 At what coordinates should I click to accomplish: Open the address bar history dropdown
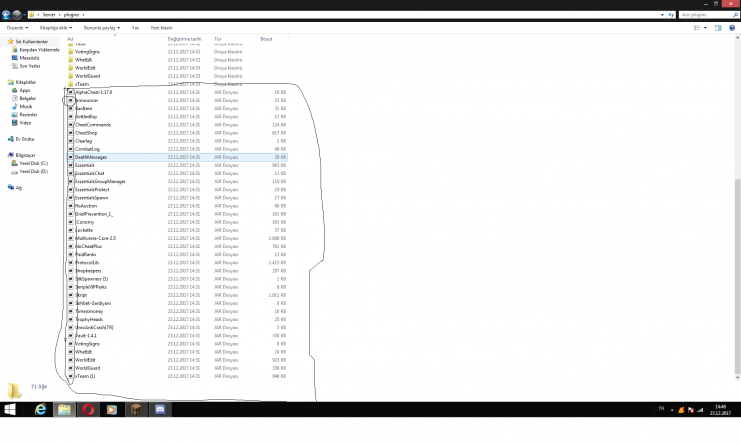click(662, 15)
